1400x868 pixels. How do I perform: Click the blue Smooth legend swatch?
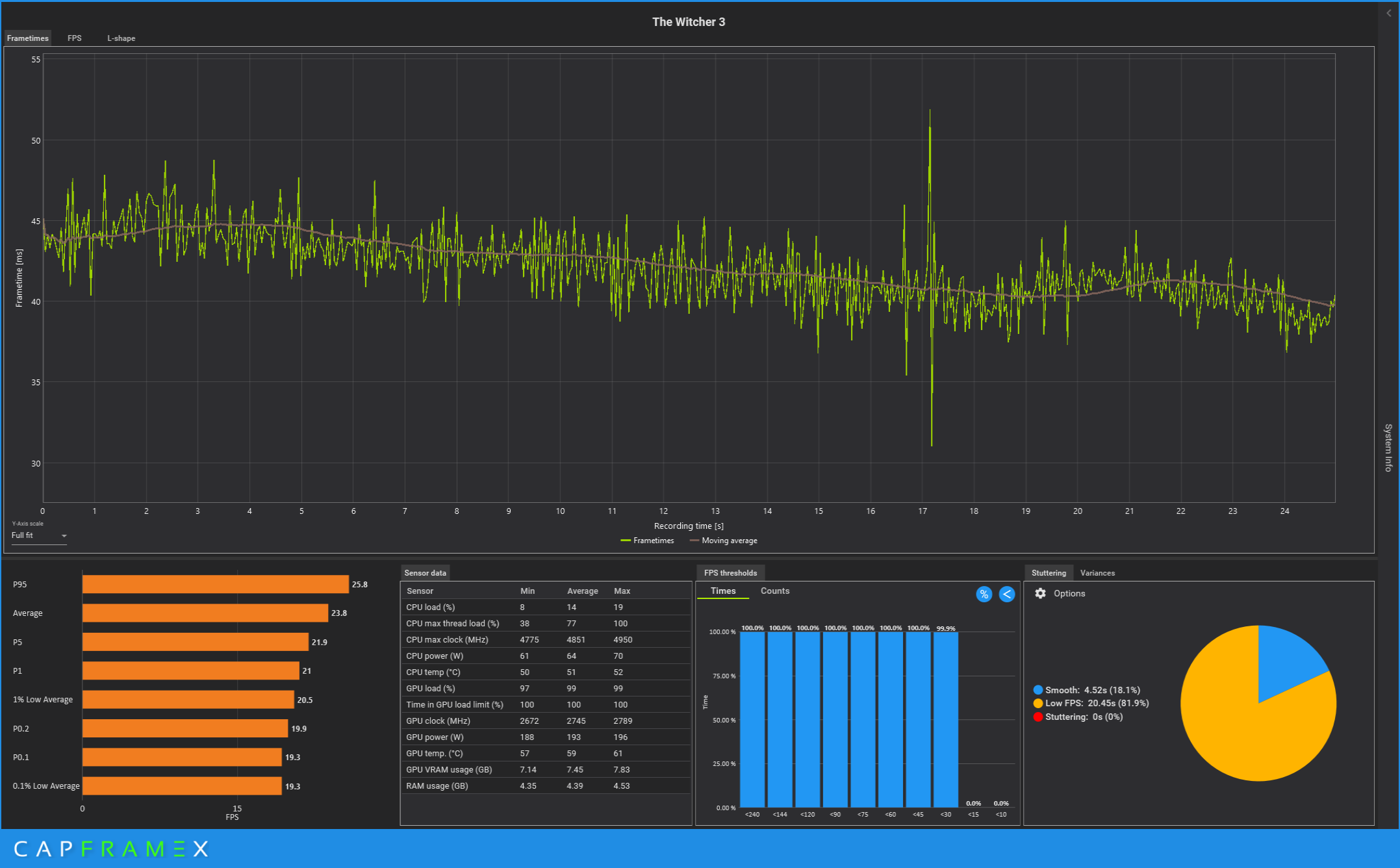tap(1037, 690)
